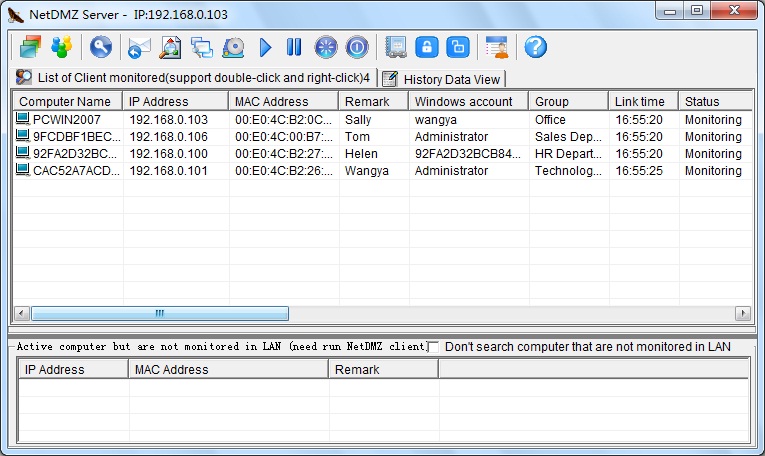Select the 9FCDBF1BEC... computer row
Image resolution: width=765 pixels, height=456 pixels.
382,137
